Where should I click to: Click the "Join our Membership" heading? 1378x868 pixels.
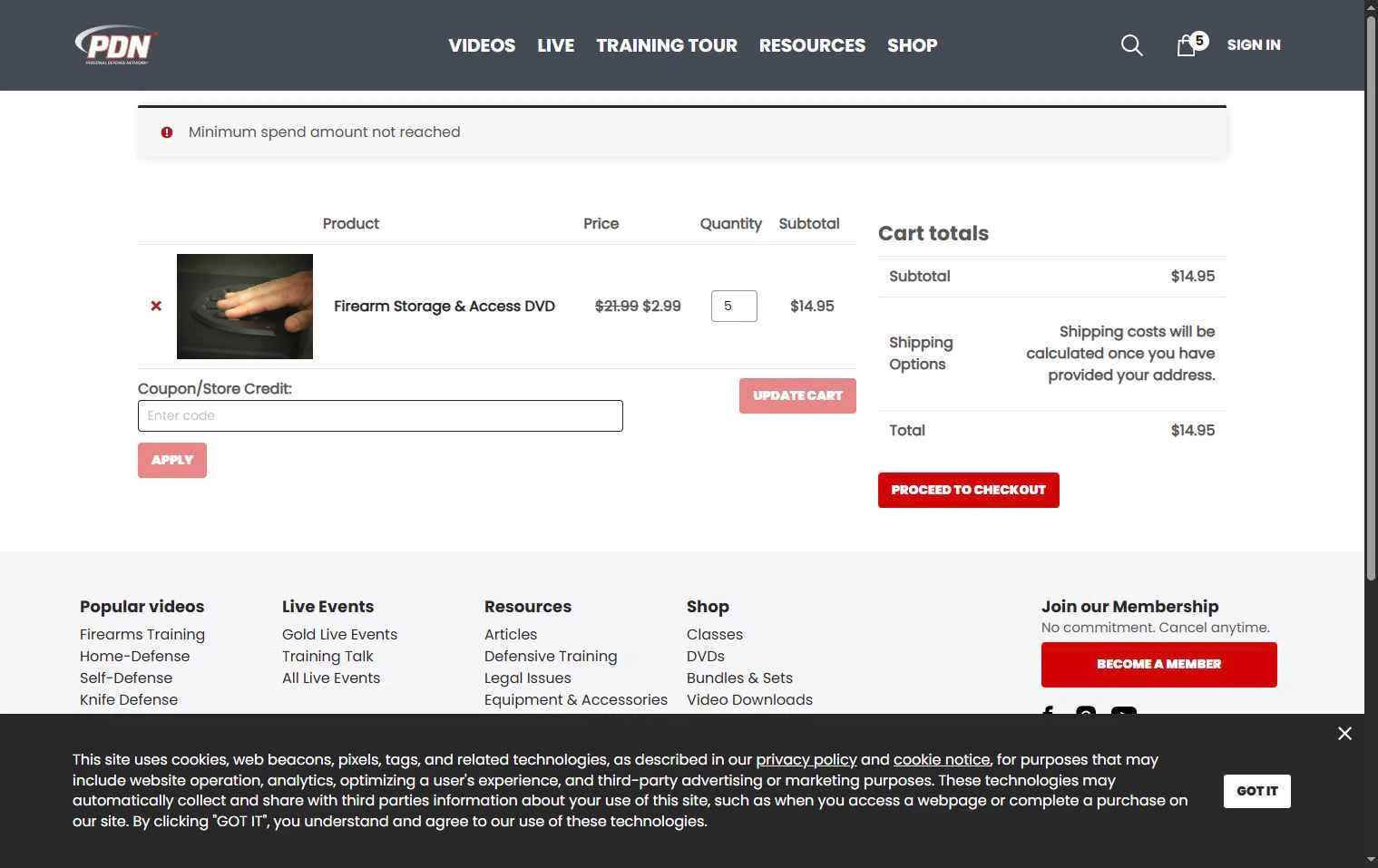pos(1129,607)
